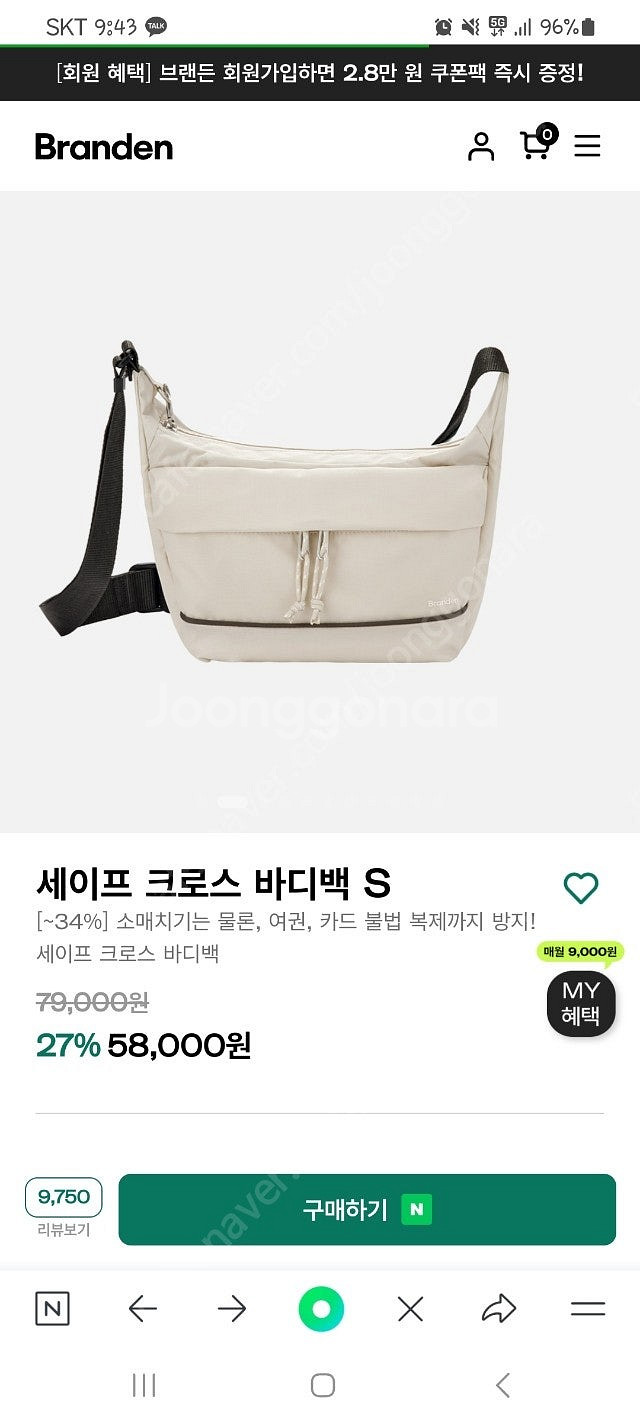Image resolution: width=640 pixels, height=1422 pixels.
Task: Tap the Android home navigation button
Action: pyautogui.click(x=322, y=1385)
